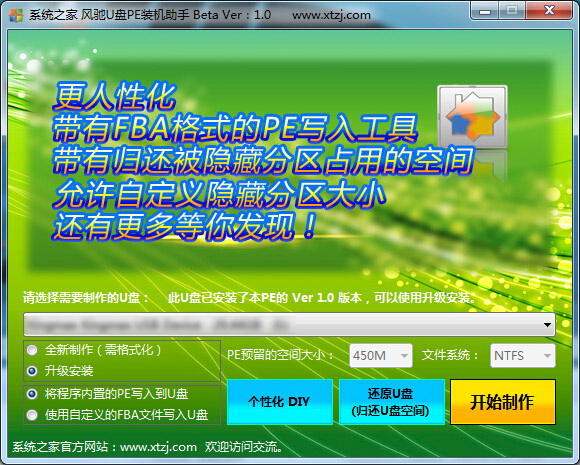Open the U盘 device selection dropdown

pos(289,324)
